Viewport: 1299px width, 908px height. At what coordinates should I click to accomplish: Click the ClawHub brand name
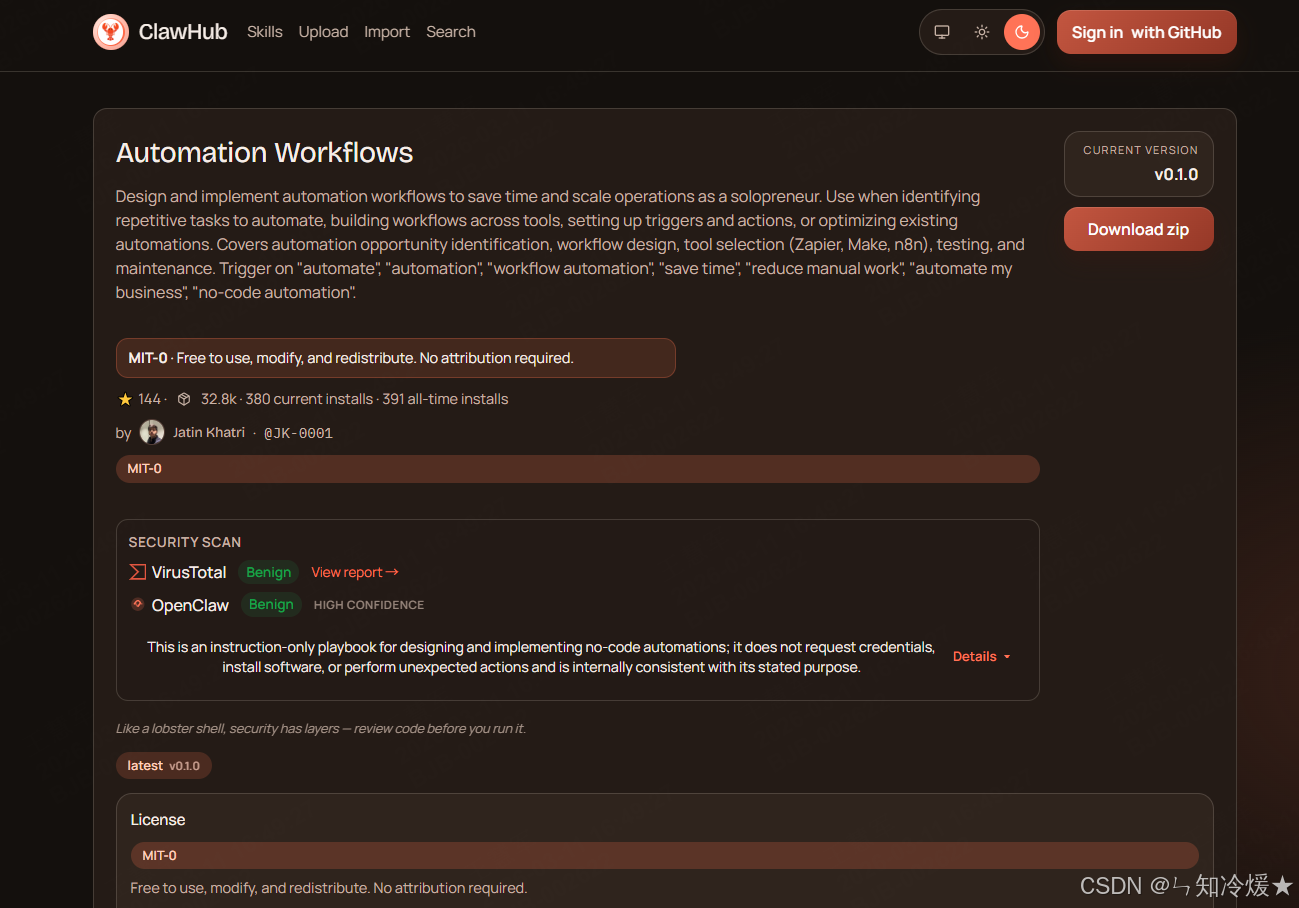(x=183, y=32)
